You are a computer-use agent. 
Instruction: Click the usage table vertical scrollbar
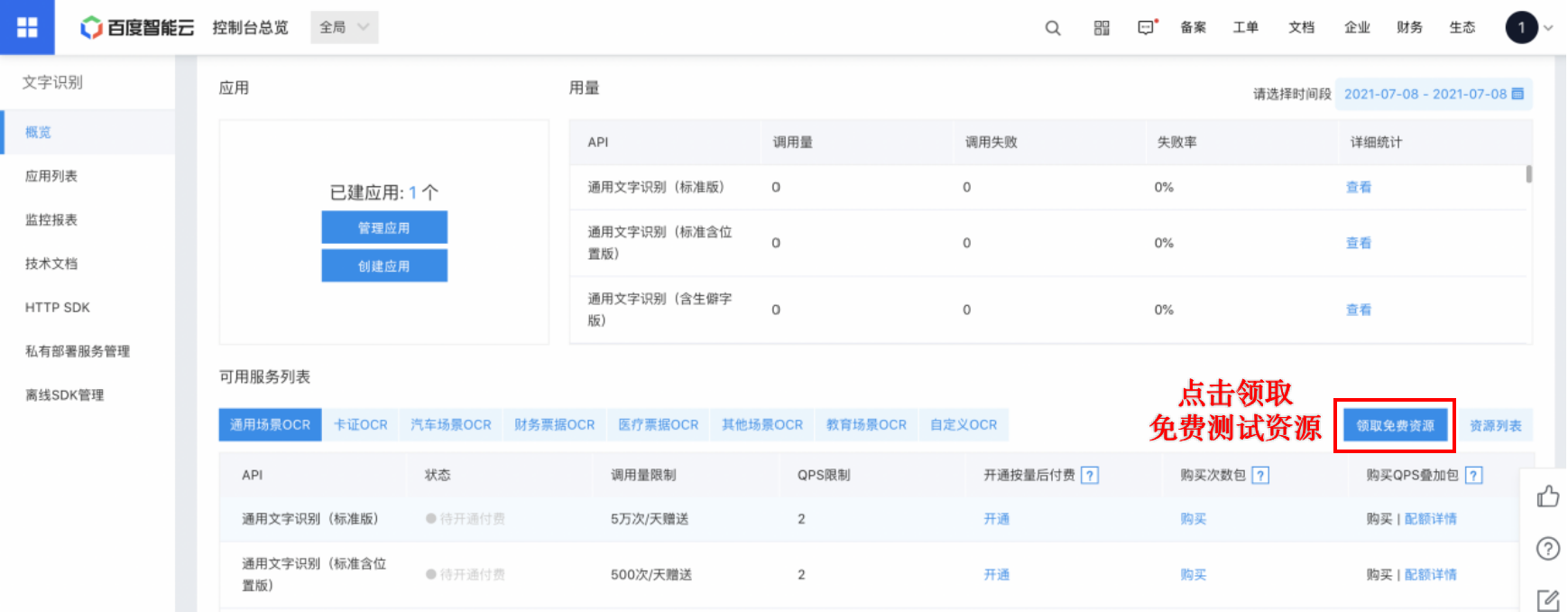(x=1528, y=173)
